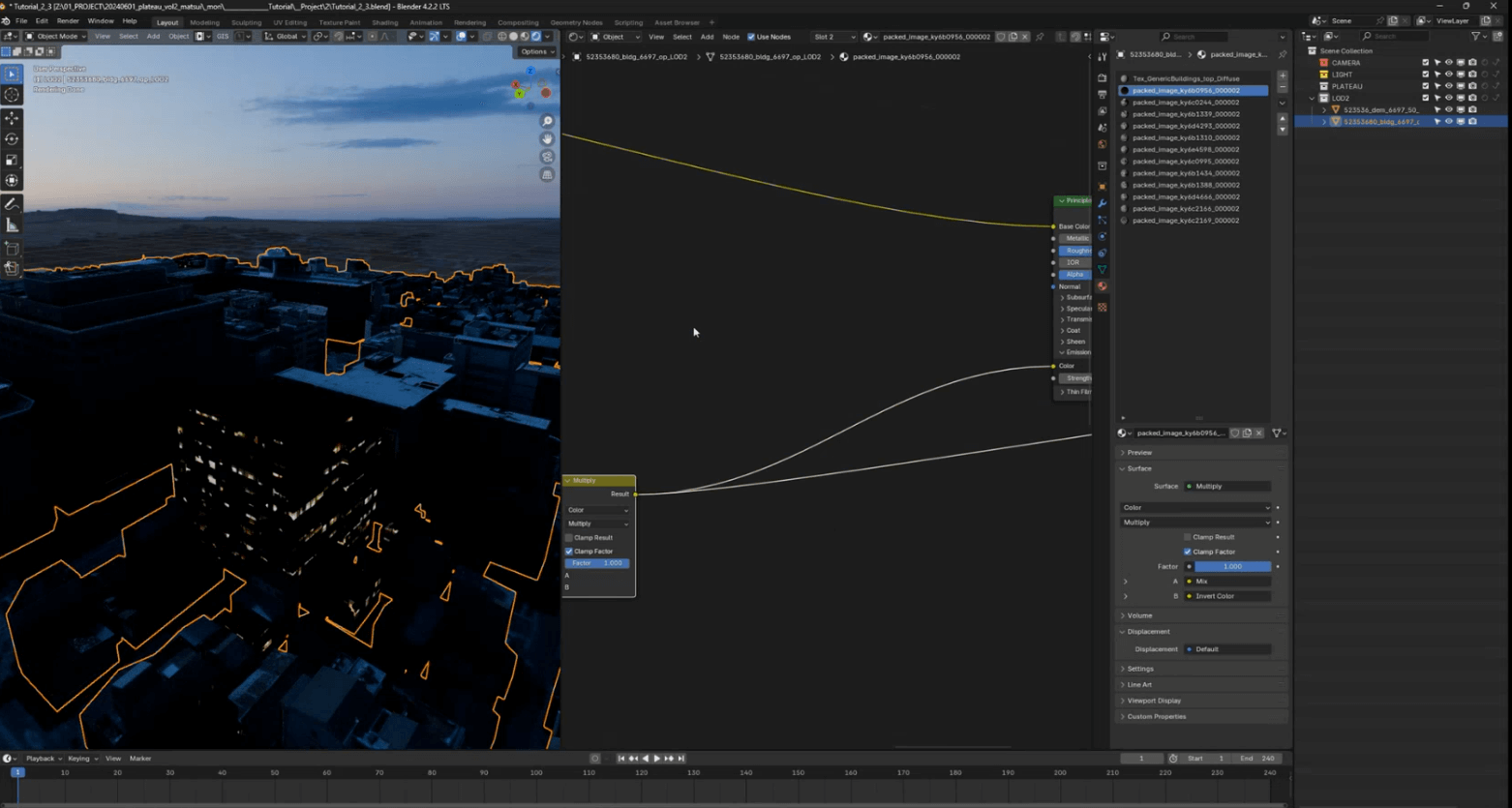Viewport: 1512px width, 808px height.
Task: Hide the CAMERA collection with eye icon
Action: (x=1448, y=63)
